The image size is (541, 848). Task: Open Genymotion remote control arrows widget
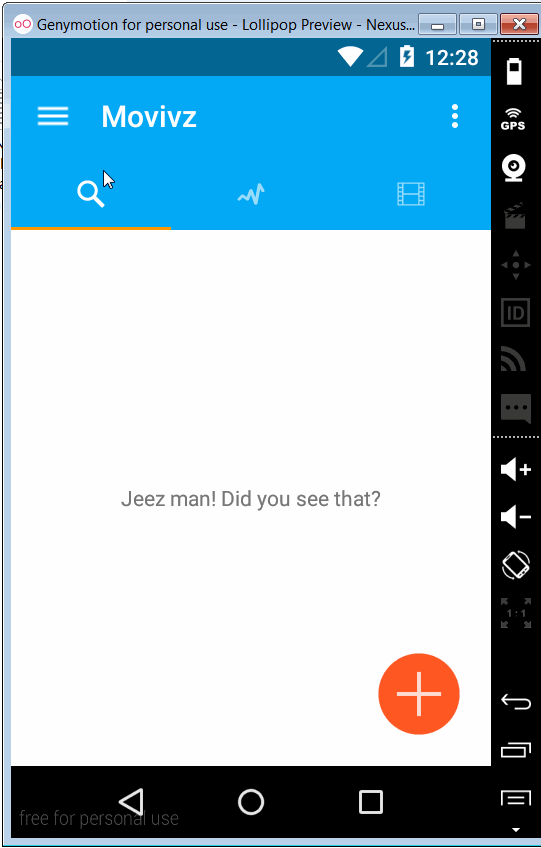point(516,265)
